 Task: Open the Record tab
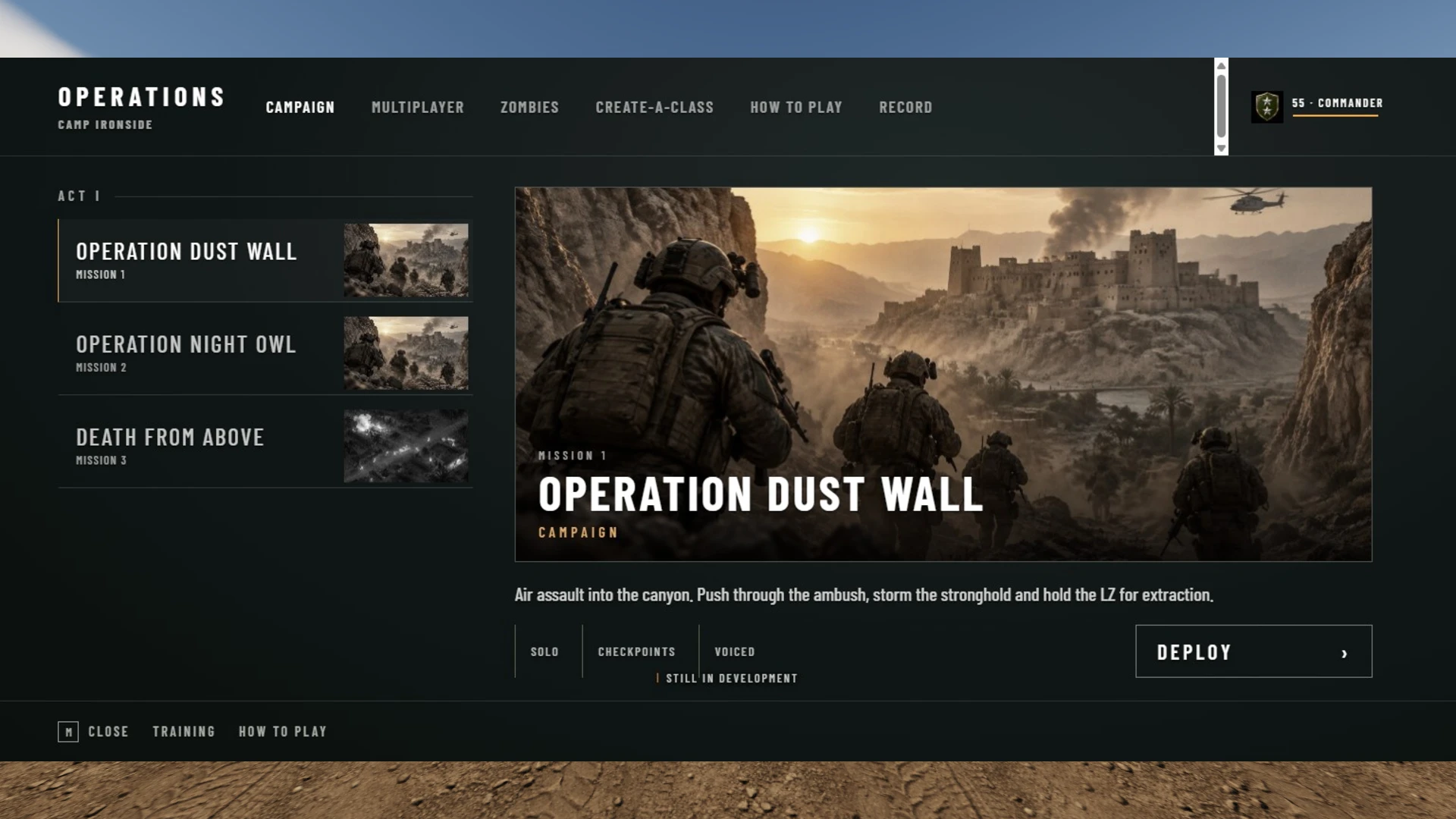click(x=905, y=108)
